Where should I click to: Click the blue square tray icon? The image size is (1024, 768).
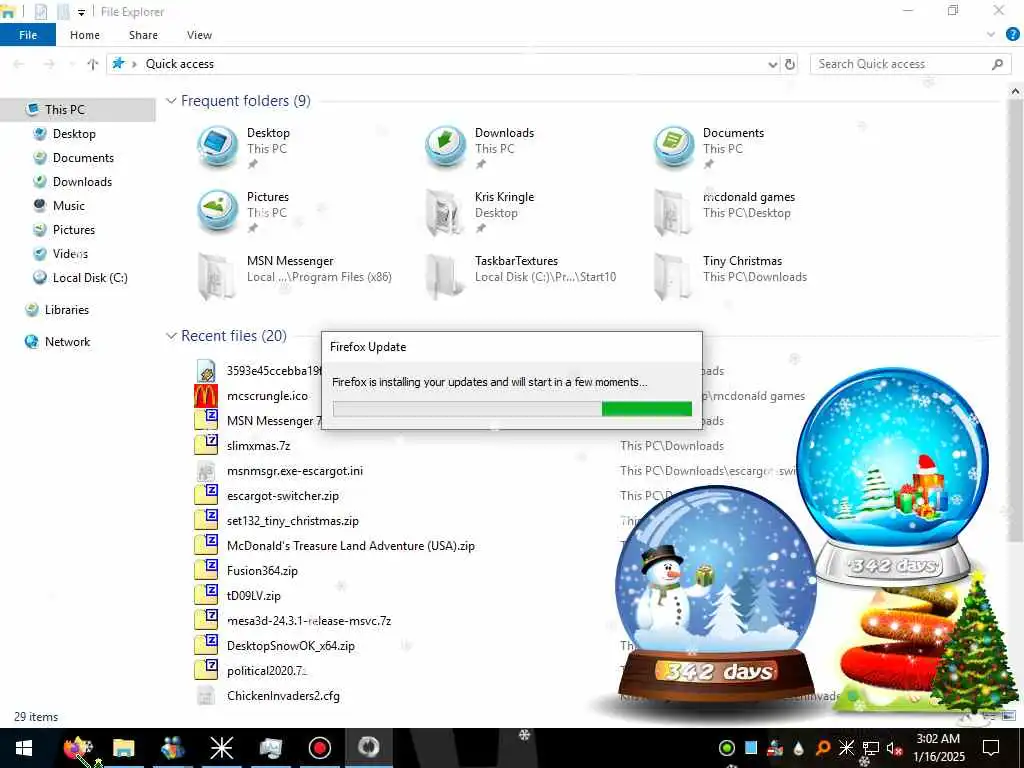click(x=751, y=748)
